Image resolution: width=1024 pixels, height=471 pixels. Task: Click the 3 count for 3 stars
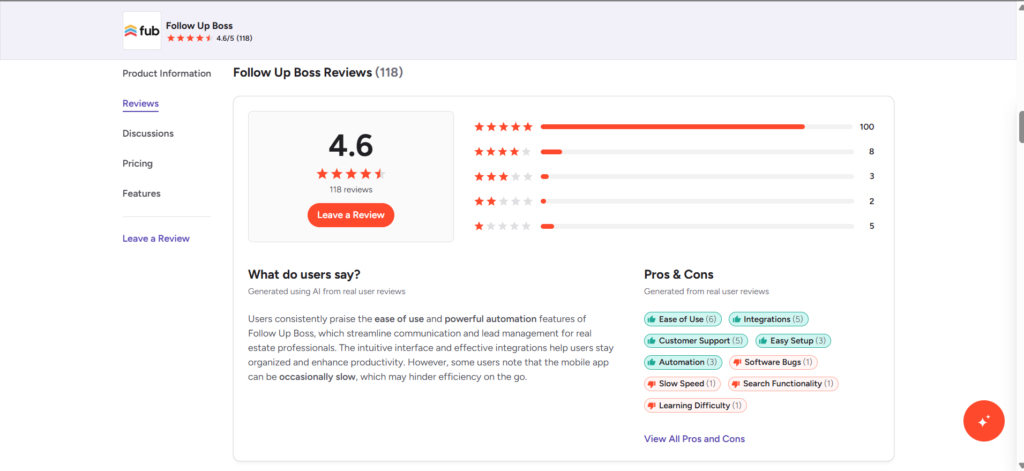click(x=871, y=176)
